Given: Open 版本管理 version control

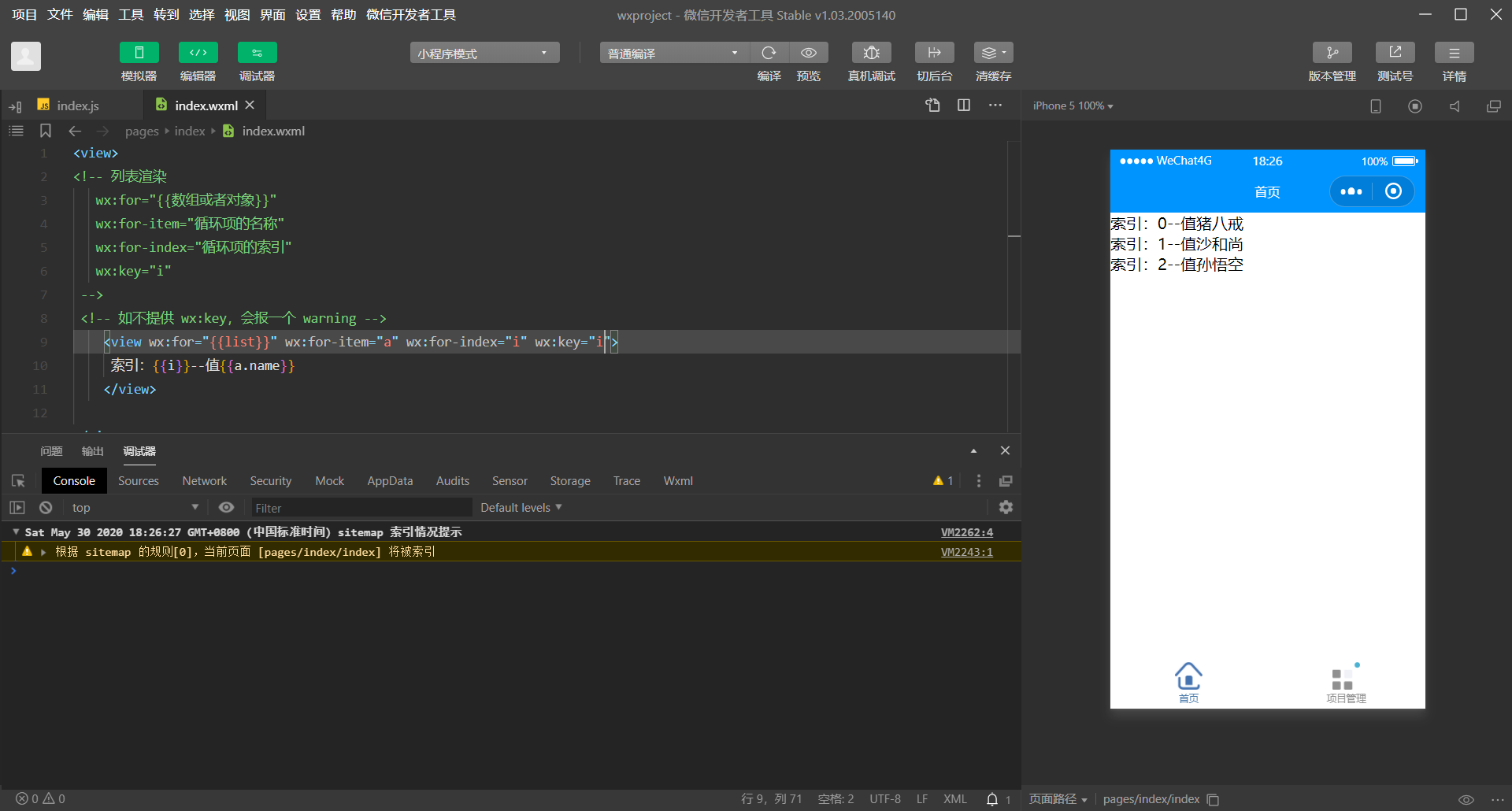Looking at the screenshot, I should point(1332,53).
